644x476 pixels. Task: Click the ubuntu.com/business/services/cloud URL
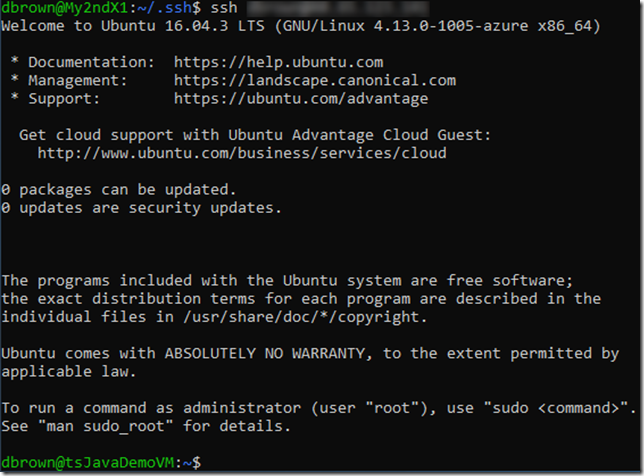[x=242, y=153]
